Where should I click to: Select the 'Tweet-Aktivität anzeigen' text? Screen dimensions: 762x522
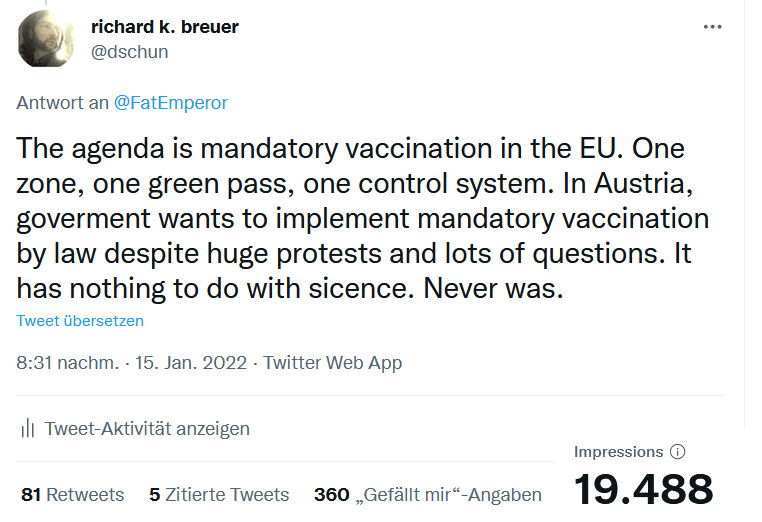147,429
